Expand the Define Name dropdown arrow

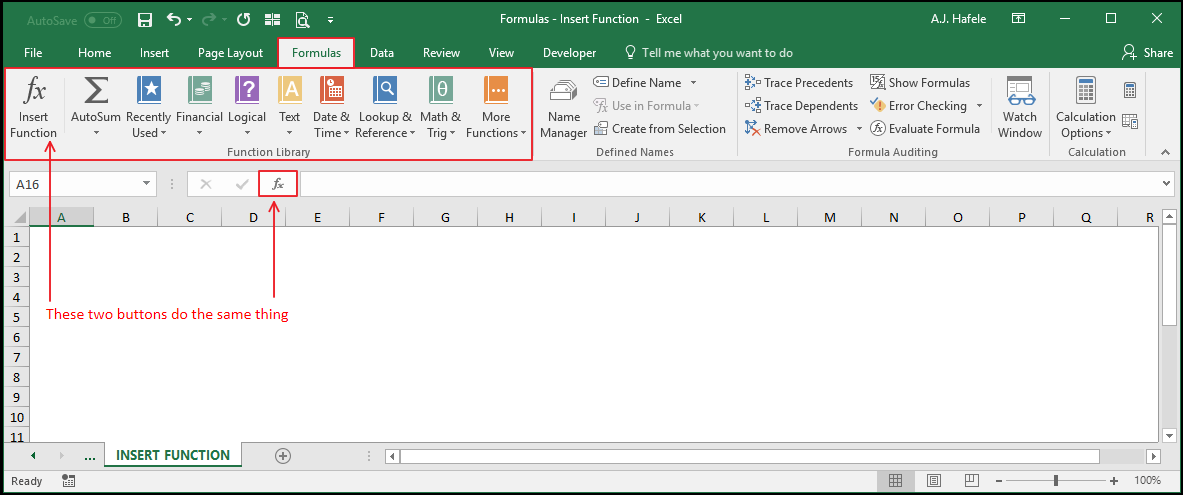[693, 83]
